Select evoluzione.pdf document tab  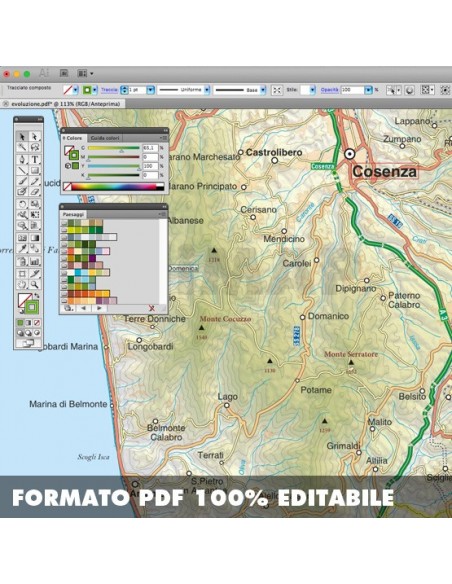pyautogui.click(x=63, y=104)
